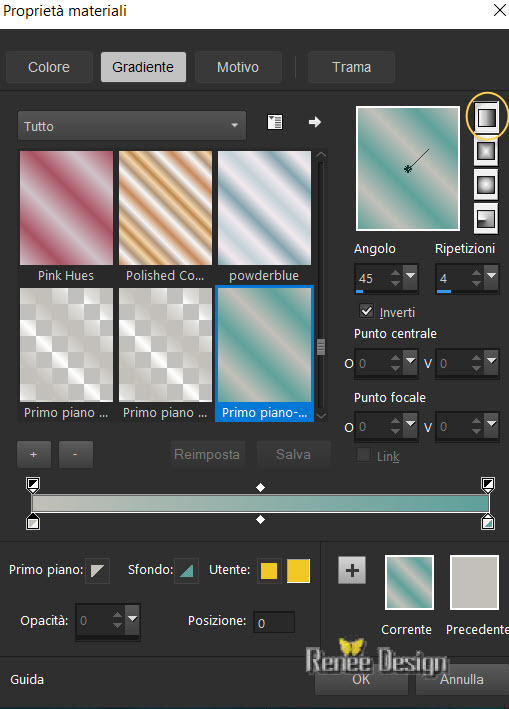Screen dimensions: 509x709
Task: Click the arrow icon beside the category list
Action: (315, 122)
